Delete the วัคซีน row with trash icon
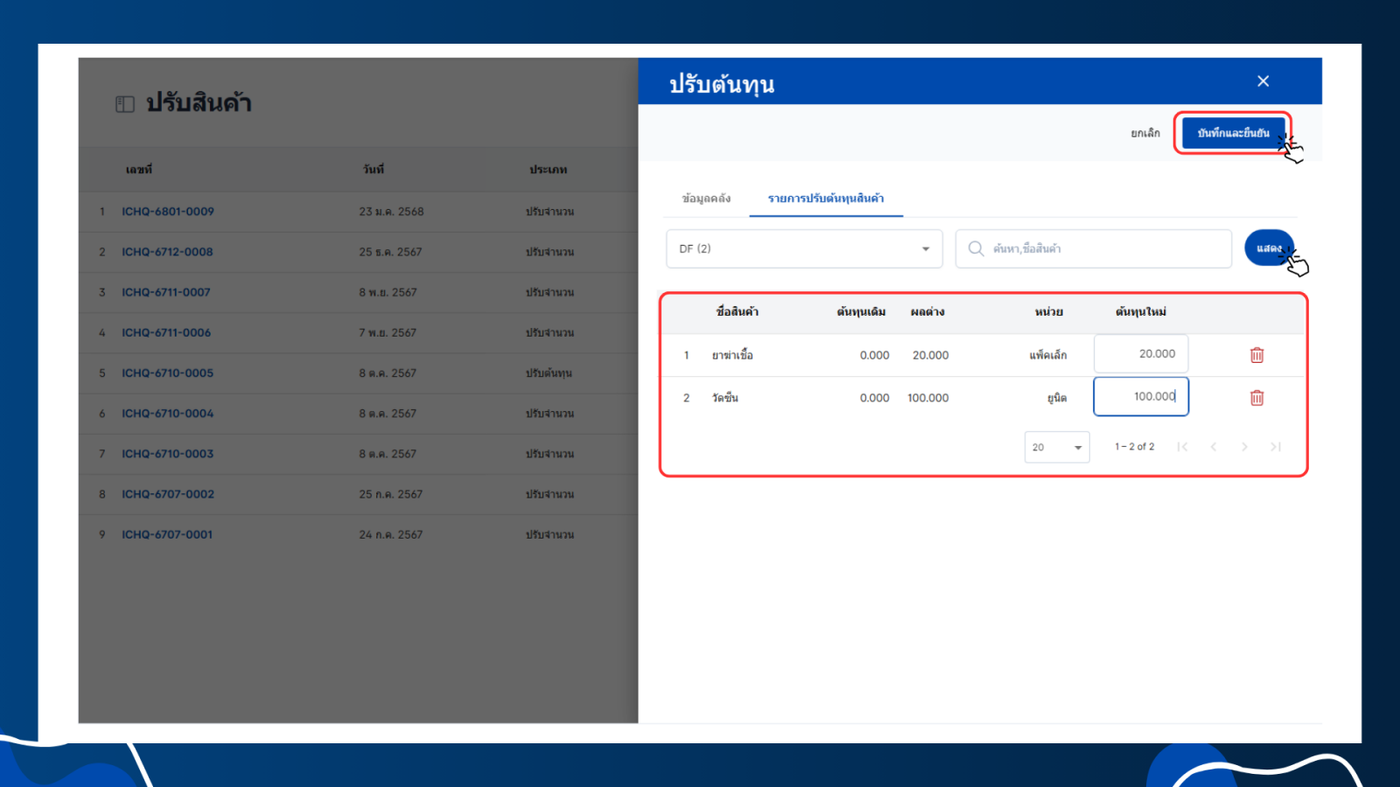Viewport: 1400px width, 787px height. 1257,398
